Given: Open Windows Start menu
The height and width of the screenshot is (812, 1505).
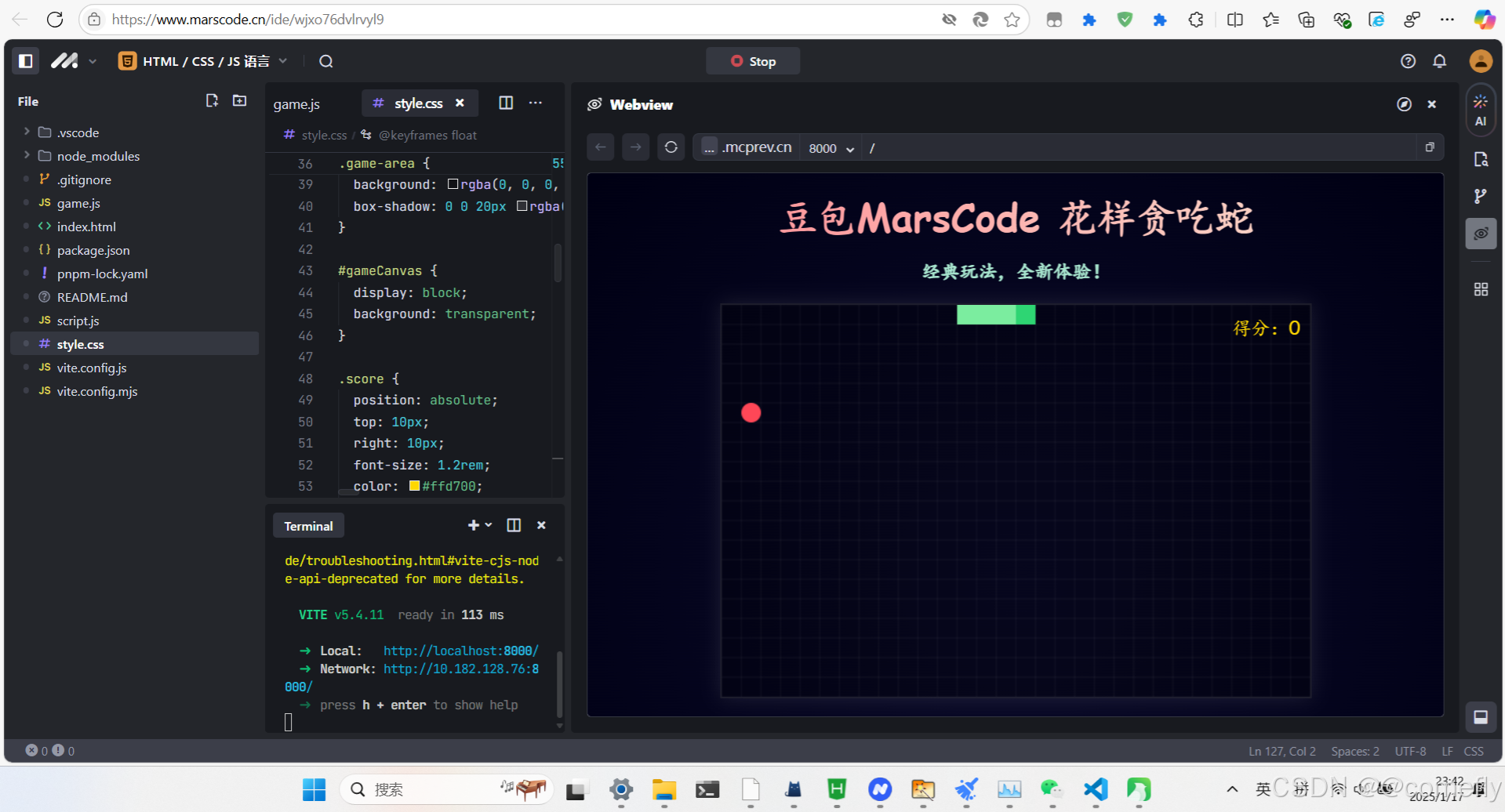Looking at the screenshot, I should pyautogui.click(x=314, y=789).
